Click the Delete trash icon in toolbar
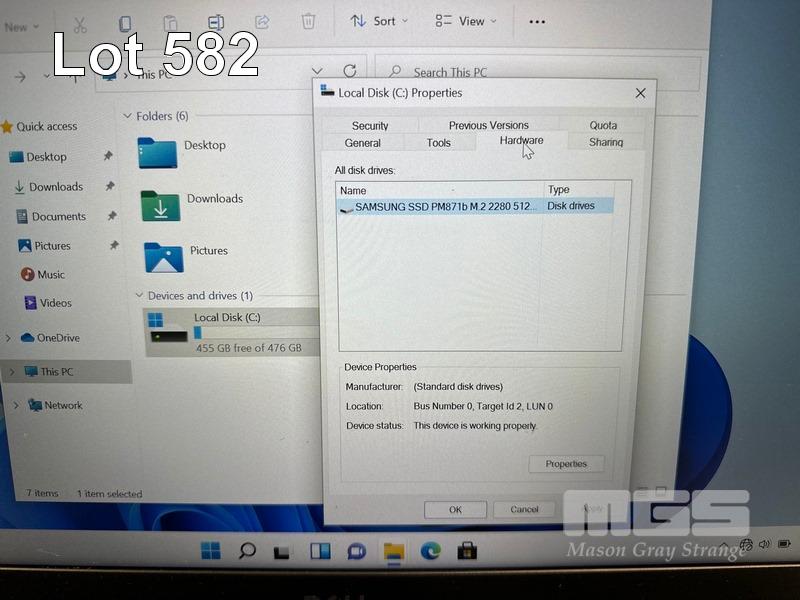This screenshot has height=600, width=800. point(309,21)
